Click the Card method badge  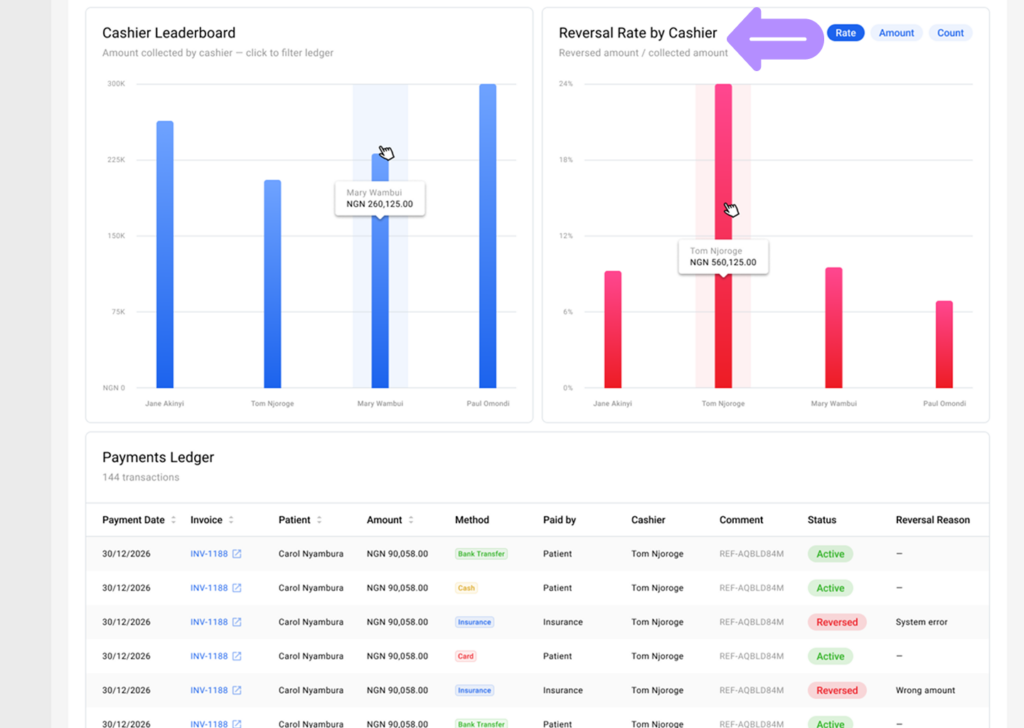(x=466, y=656)
